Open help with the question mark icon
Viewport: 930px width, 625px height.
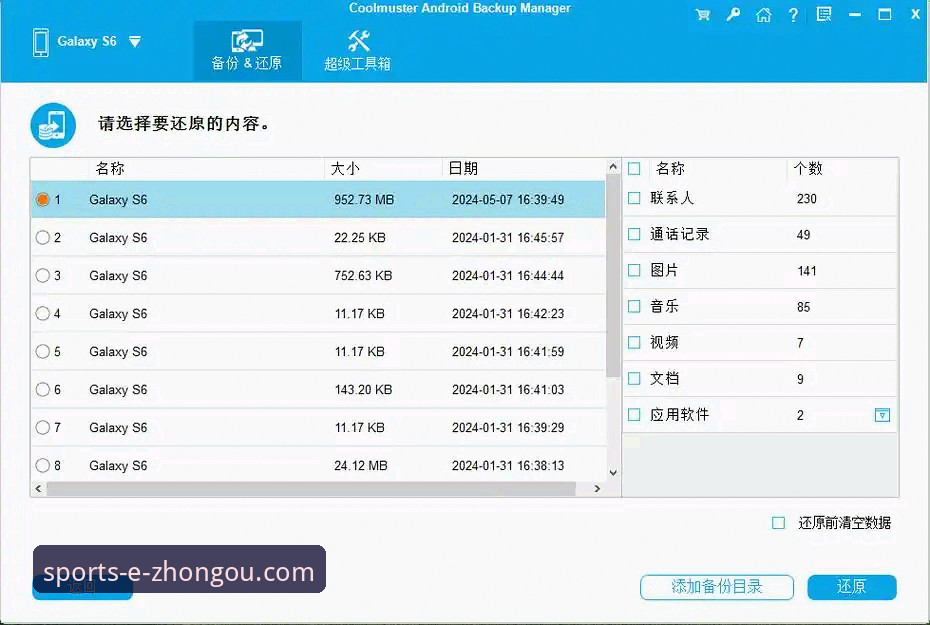coord(794,14)
